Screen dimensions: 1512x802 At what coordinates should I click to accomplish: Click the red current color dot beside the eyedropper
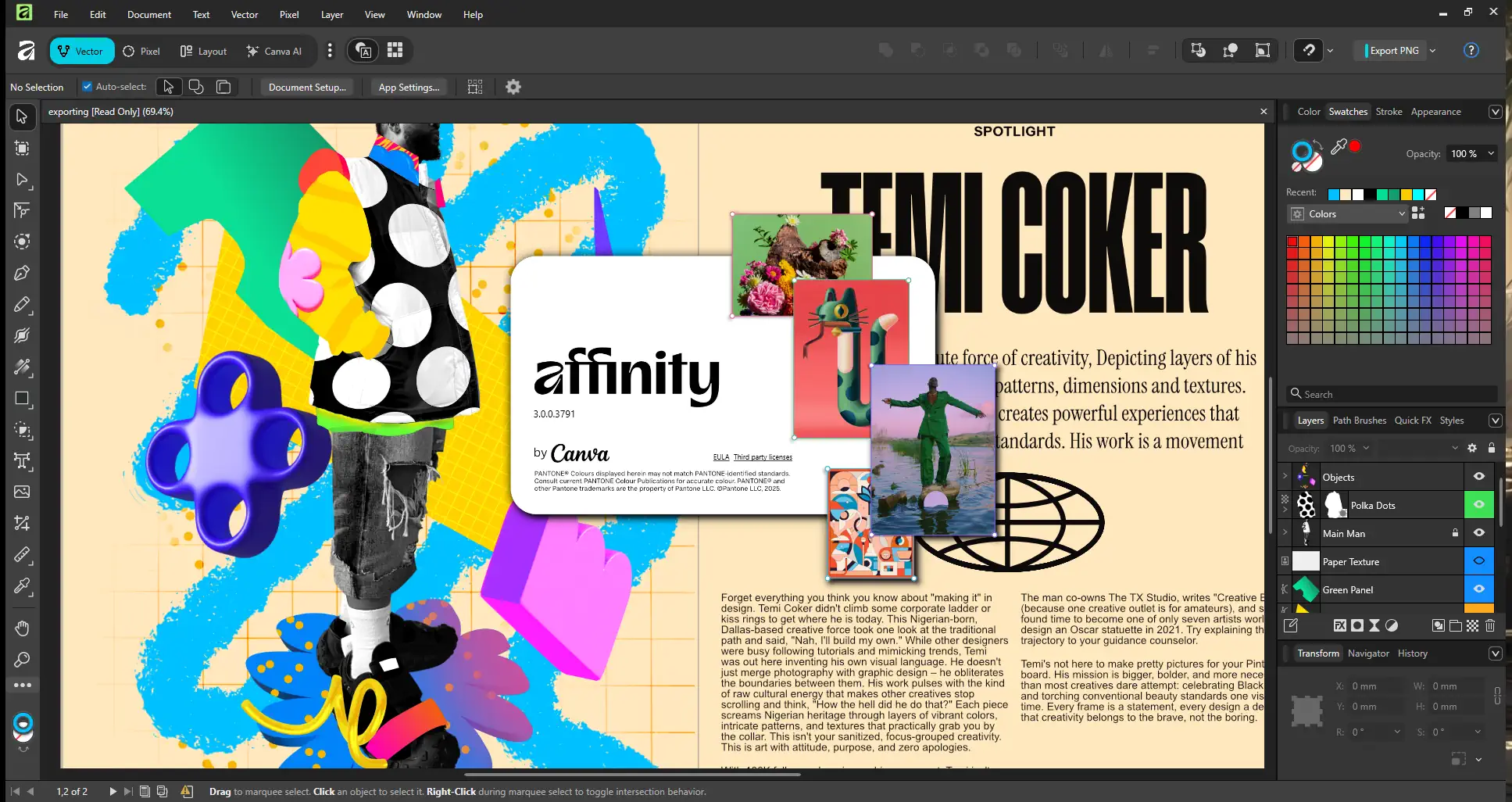(1355, 146)
